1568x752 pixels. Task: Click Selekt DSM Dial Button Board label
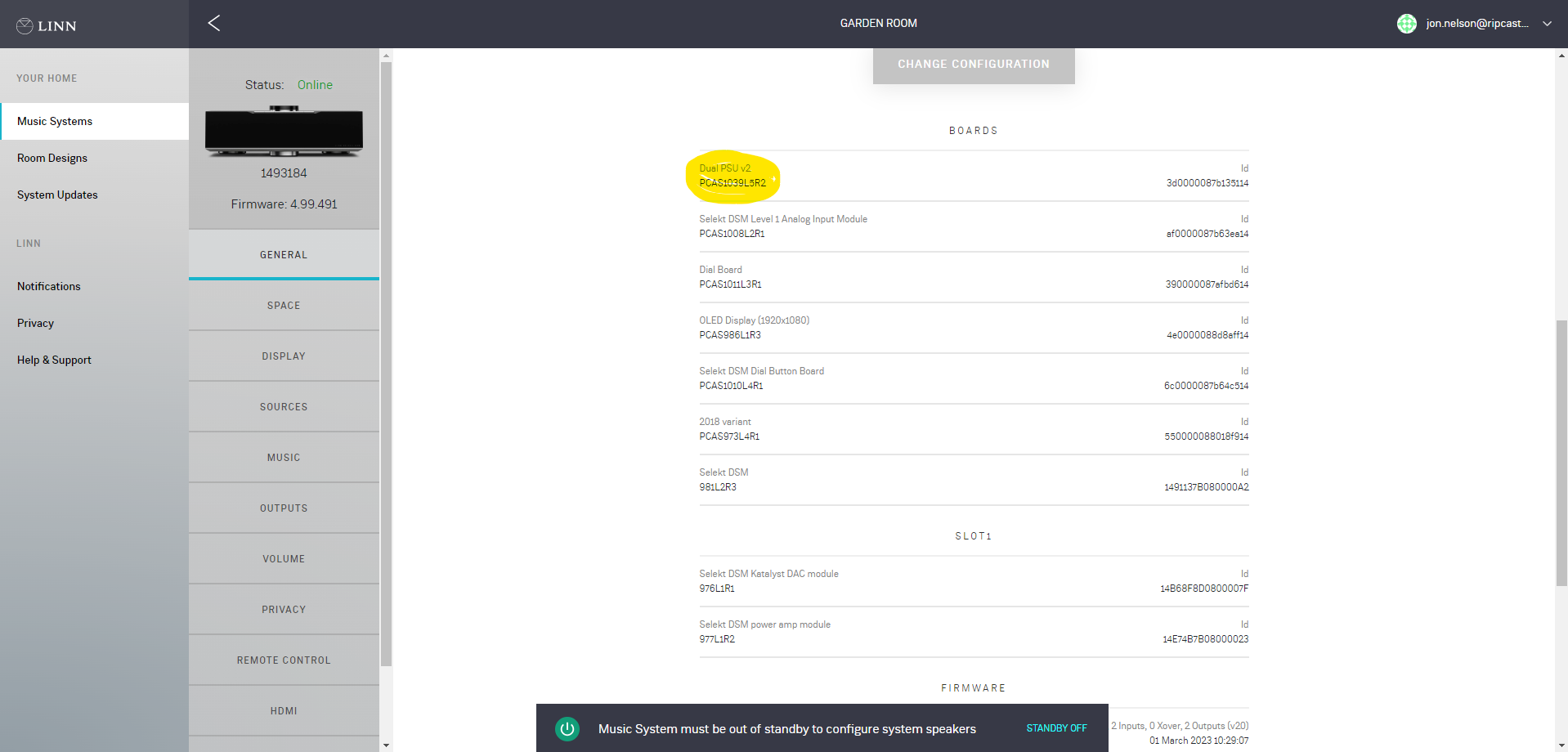(x=761, y=371)
